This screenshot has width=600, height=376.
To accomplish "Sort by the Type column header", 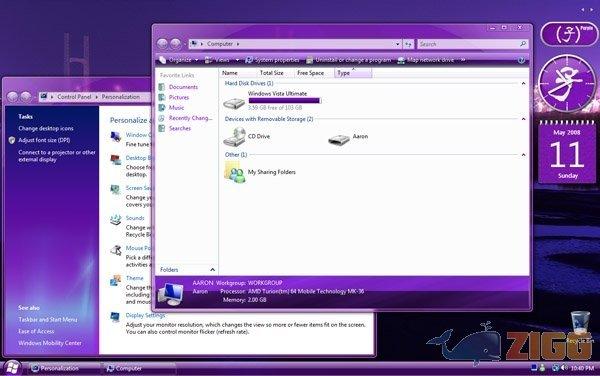I will click(353, 73).
